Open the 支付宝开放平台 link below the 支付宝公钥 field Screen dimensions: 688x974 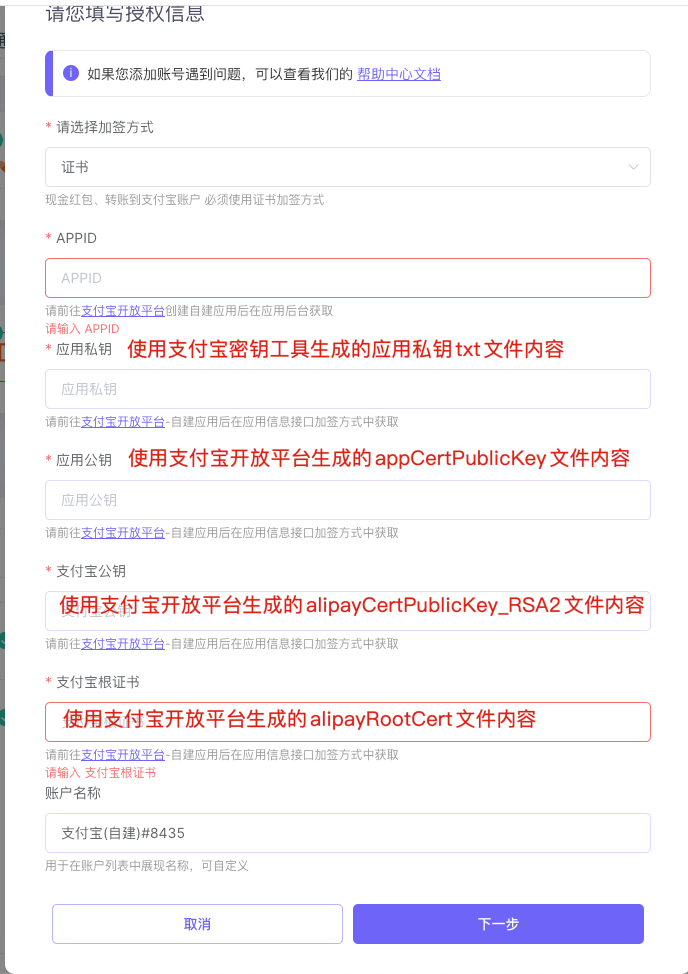click(123, 644)
